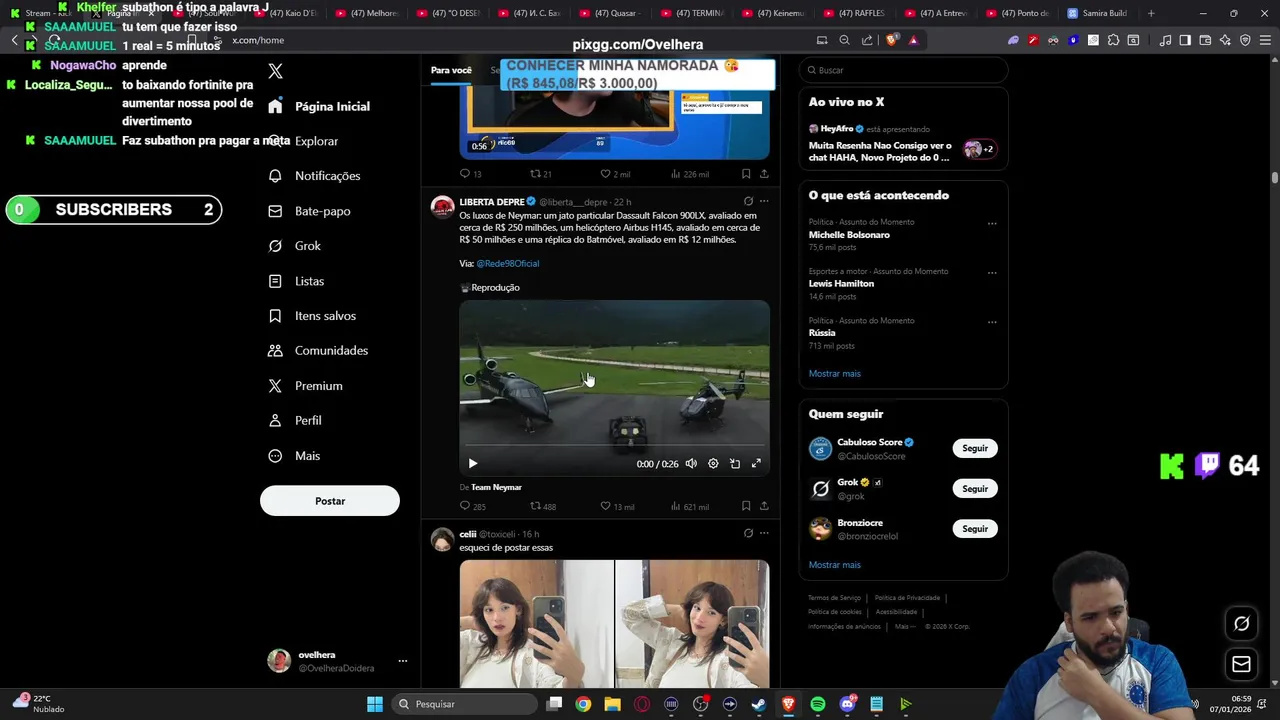Image resolution: width=1280 pixels, height=720 pixels.
Task: Switch to the Para você tab
Action: tap(451, 70)
